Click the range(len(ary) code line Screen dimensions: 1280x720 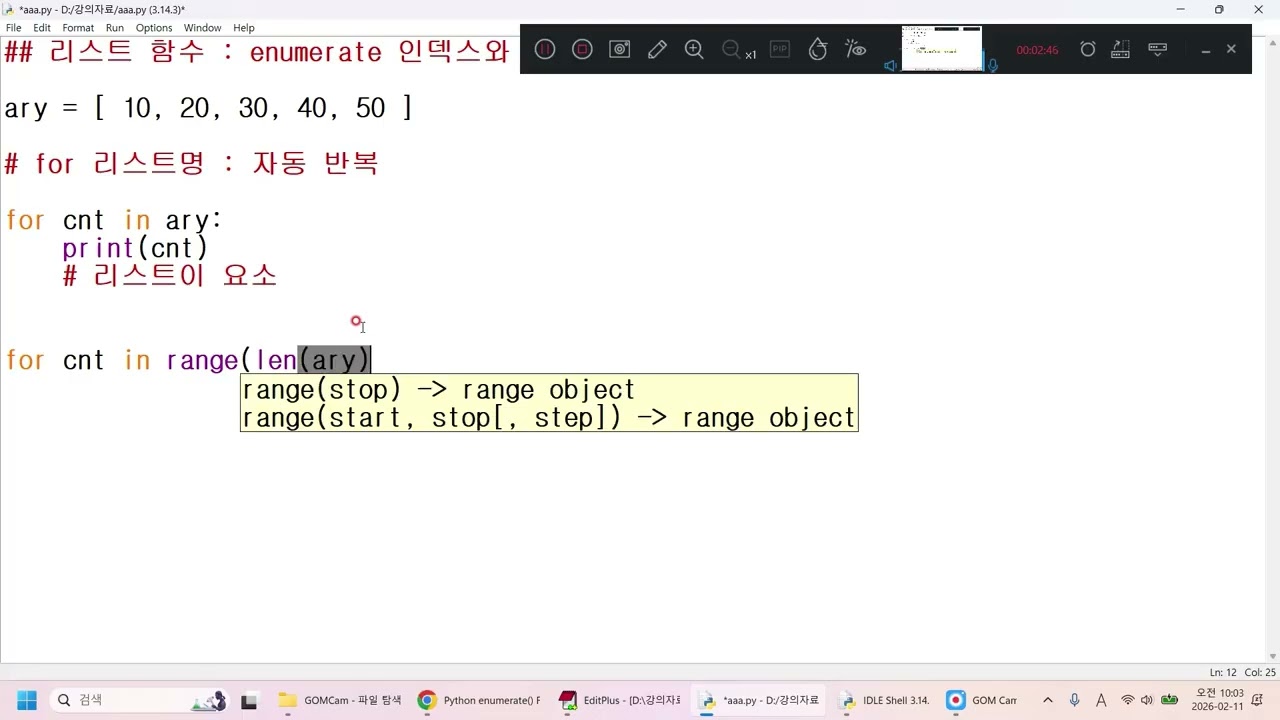pos(188,360)
